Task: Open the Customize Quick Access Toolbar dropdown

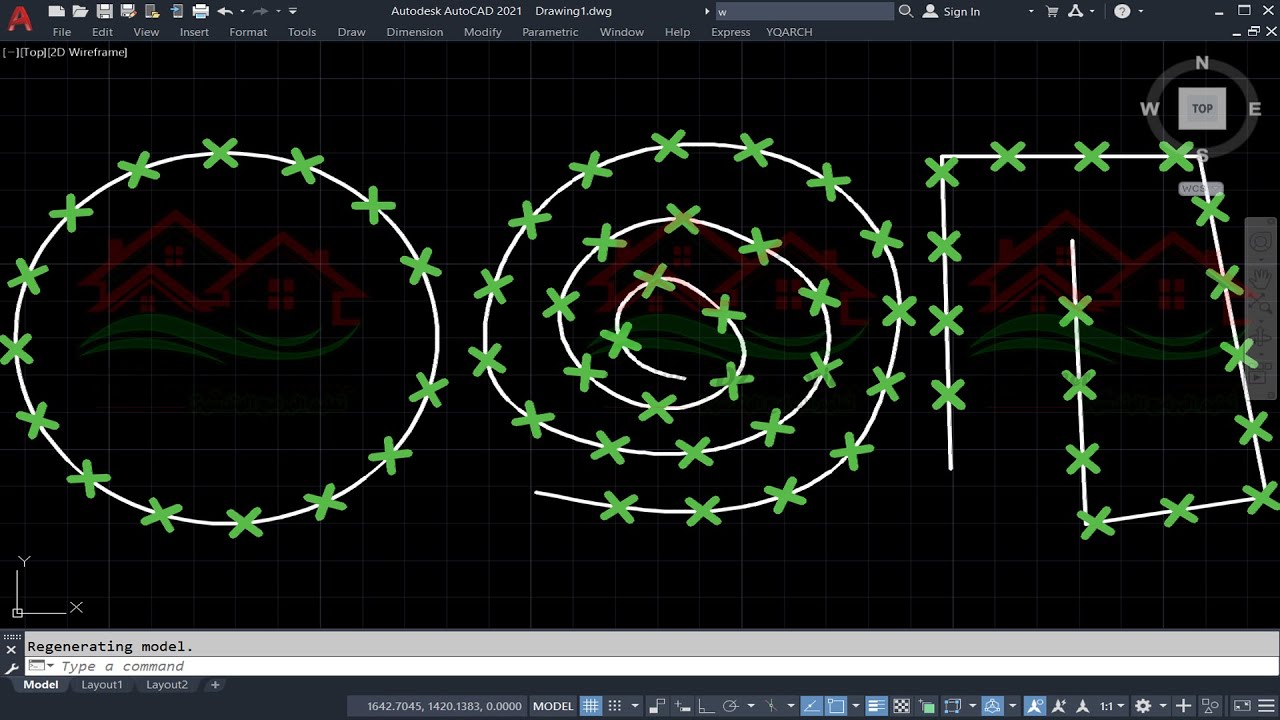Action: click(293, 11)
